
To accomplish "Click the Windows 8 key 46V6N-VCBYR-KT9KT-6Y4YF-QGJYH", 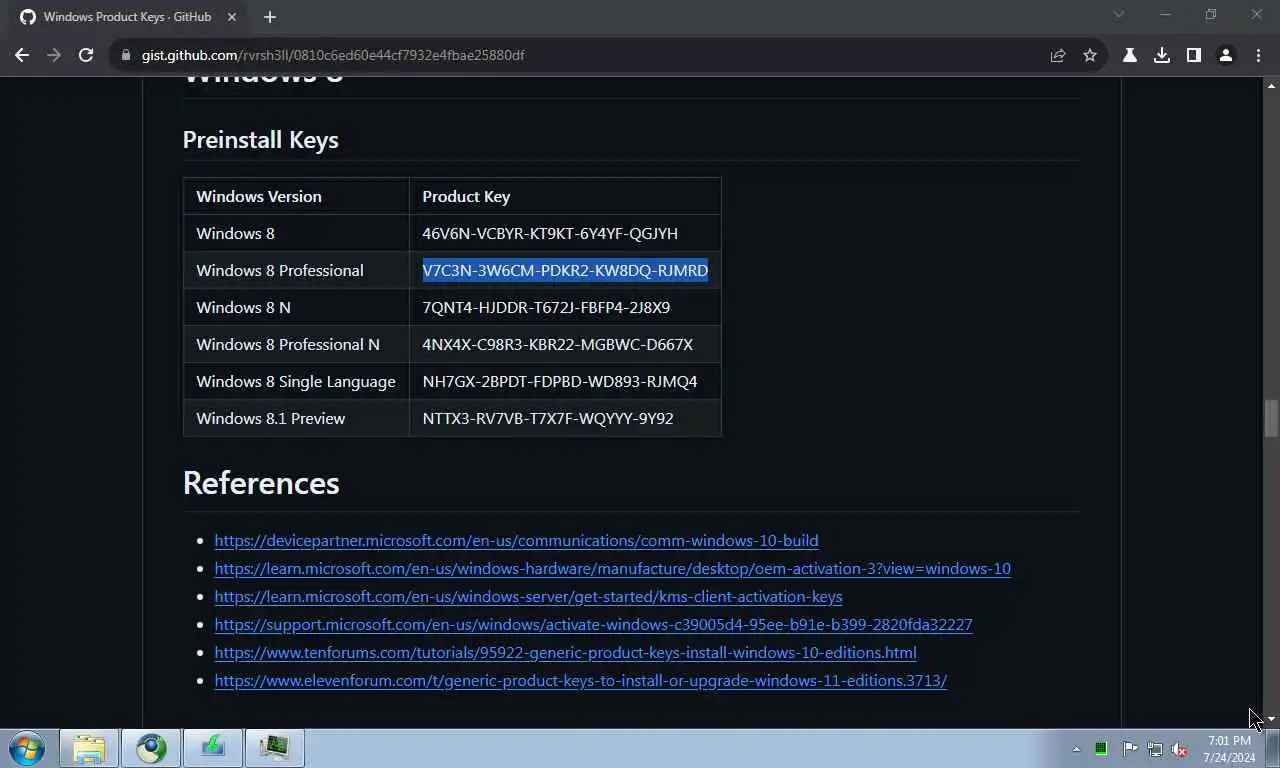I will tap(550, 233).
